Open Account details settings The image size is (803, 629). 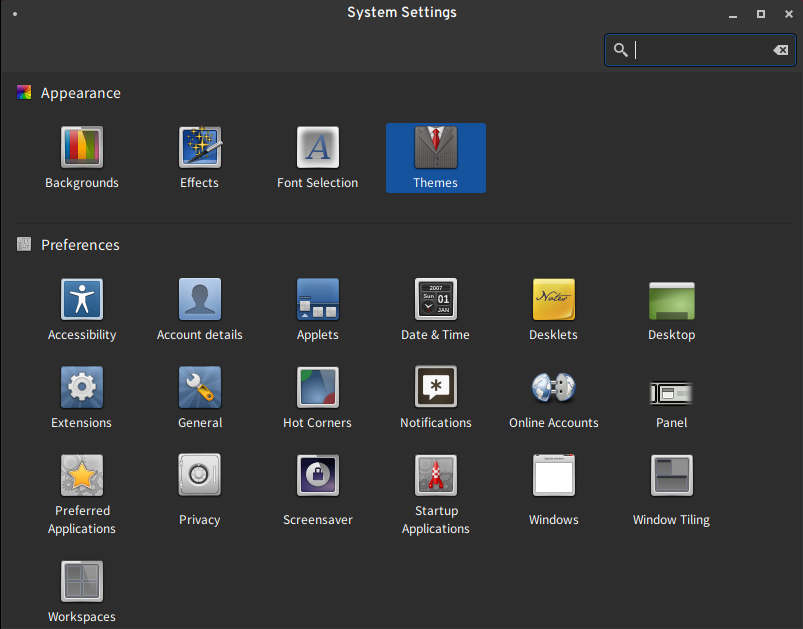[200, 300]
